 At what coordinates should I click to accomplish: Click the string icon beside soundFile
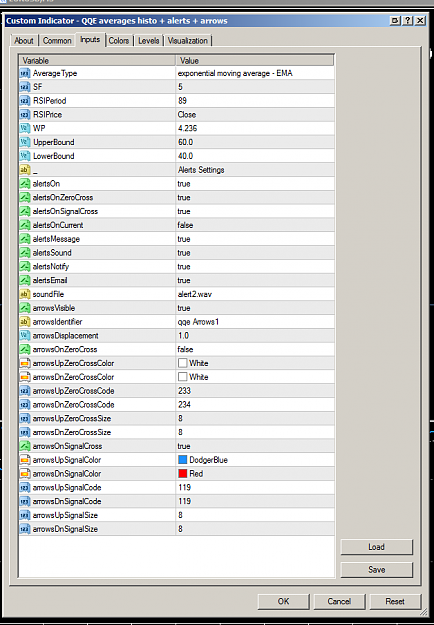tap(25, 294)
